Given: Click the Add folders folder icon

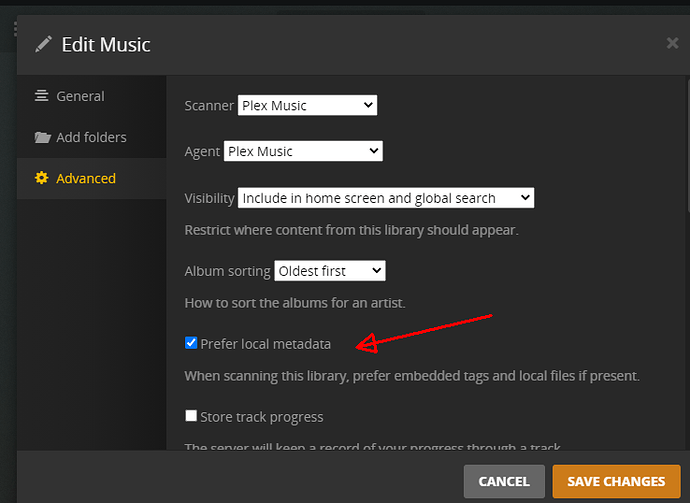Looking at the screenshot, I should pos(42,137).
